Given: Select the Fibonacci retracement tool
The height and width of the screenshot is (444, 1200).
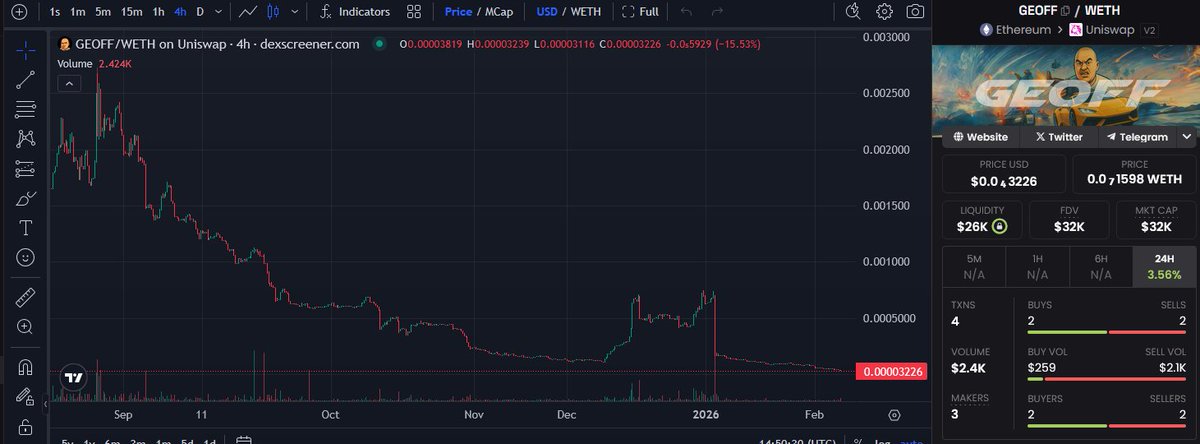Looking at the screenshot, I should point(26,109).
